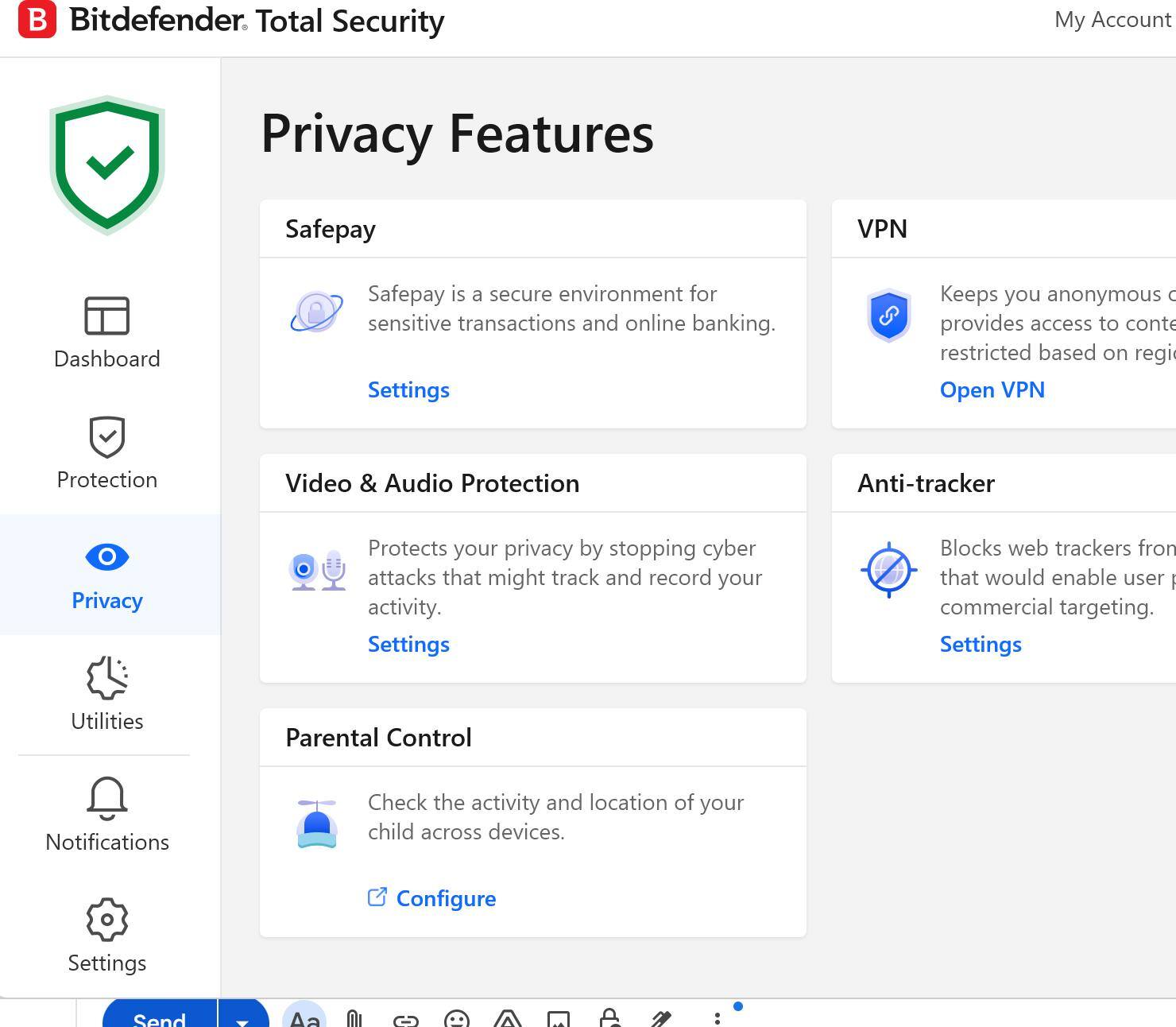1176x1027 pixels.
Task: Click the Send button
Action: (160, 1018)
